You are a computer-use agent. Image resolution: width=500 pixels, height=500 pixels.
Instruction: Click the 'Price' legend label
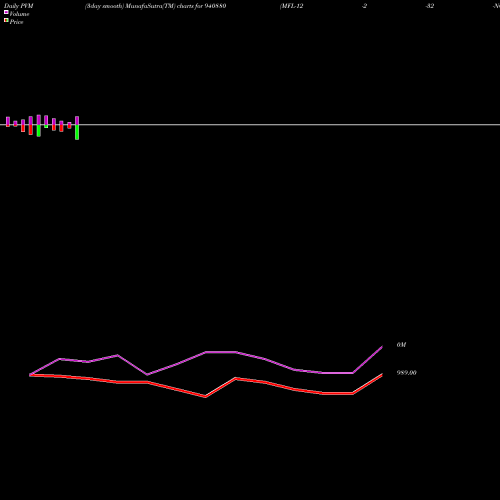click(x=16, y=22)
